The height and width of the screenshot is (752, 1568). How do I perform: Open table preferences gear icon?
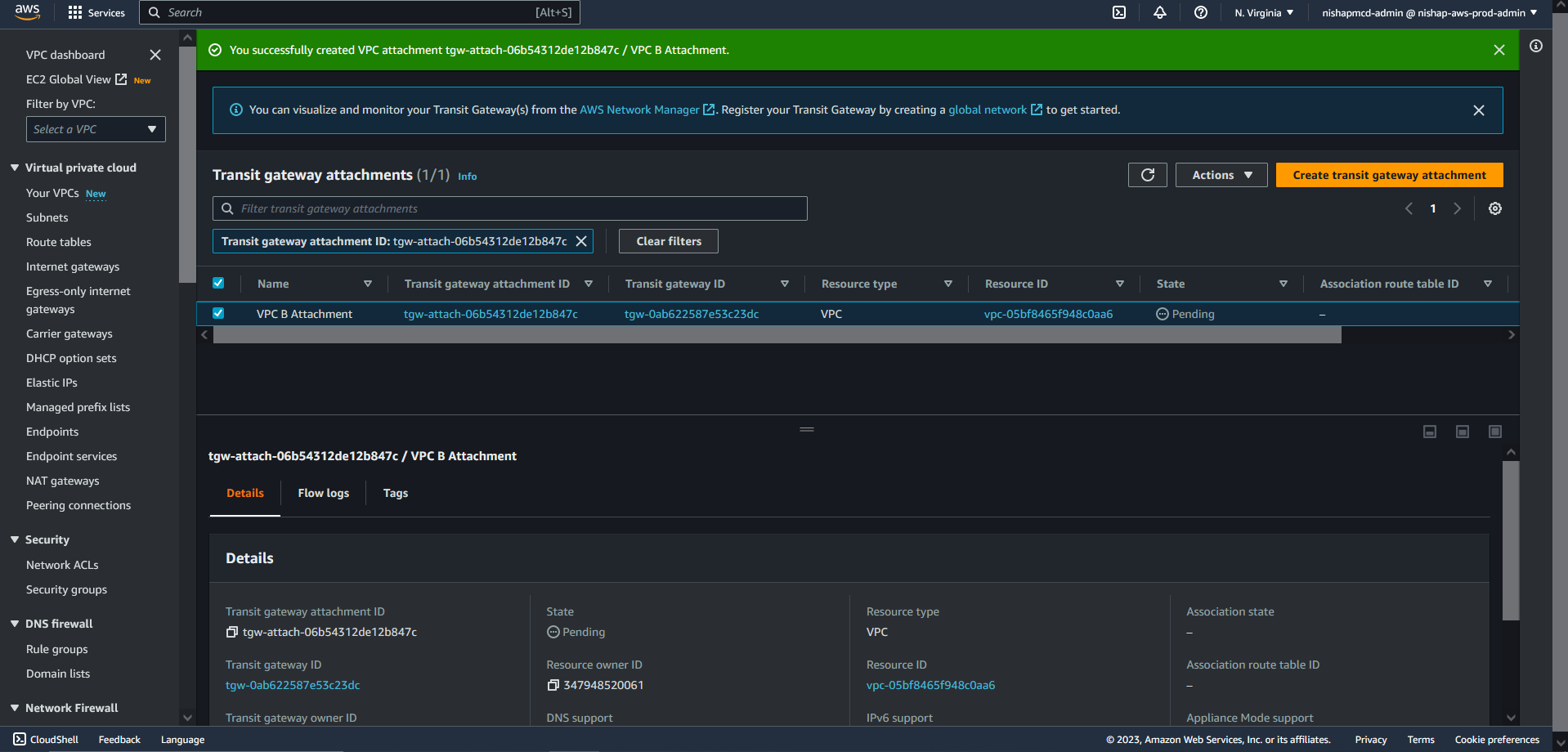1494,208
